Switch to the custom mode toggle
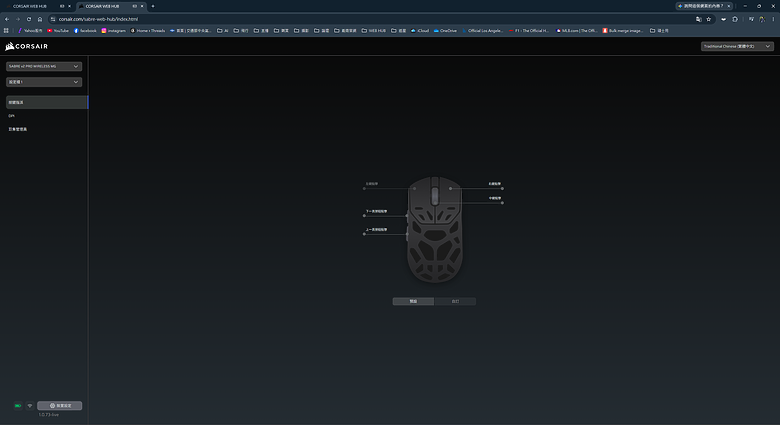The height and width of the screenshot is (425, 780). (455, 301)
